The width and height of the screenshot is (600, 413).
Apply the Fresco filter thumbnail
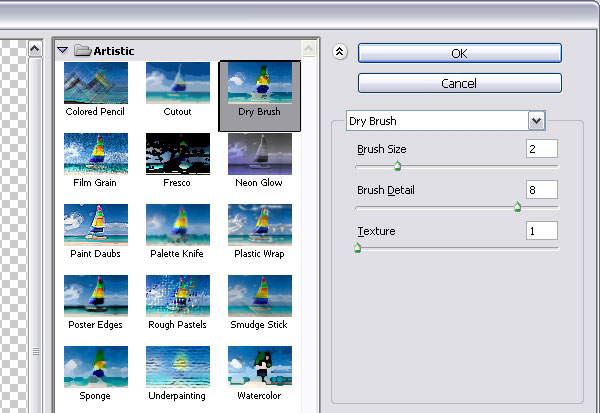point(177,154)
